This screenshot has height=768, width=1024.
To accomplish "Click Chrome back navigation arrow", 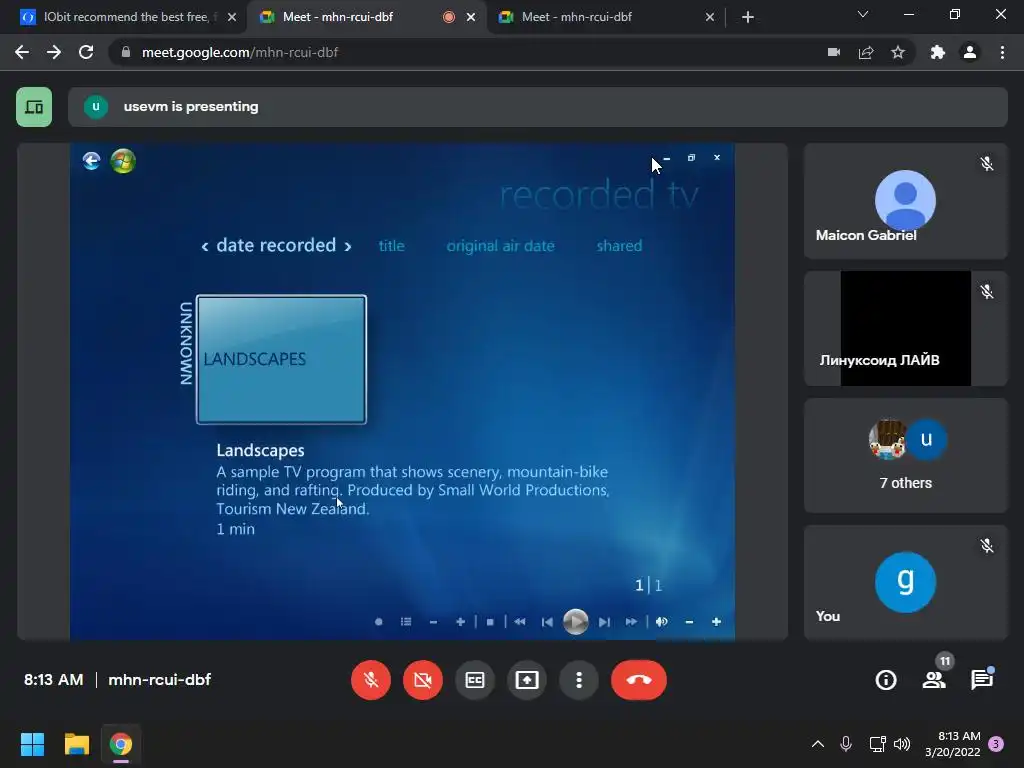I will [x=22, y=52].
